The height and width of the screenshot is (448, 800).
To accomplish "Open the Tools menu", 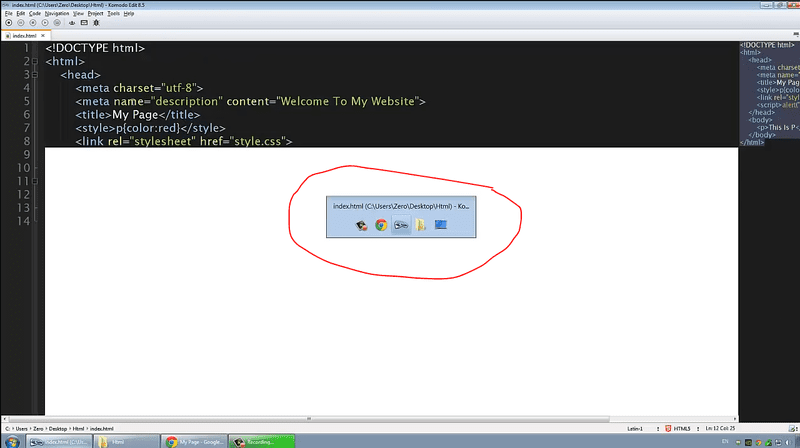I will [x=113, y=14].
